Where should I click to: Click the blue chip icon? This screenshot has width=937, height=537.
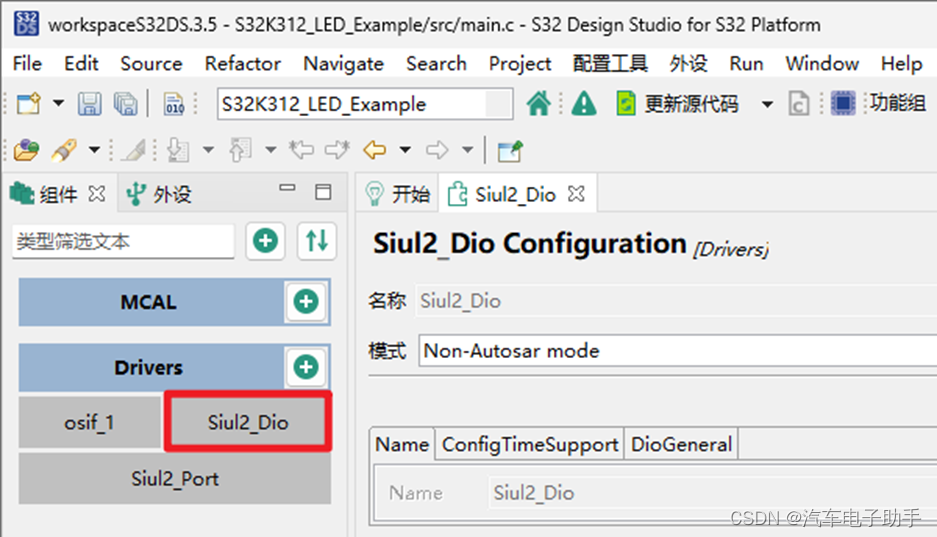coord(843,103)
